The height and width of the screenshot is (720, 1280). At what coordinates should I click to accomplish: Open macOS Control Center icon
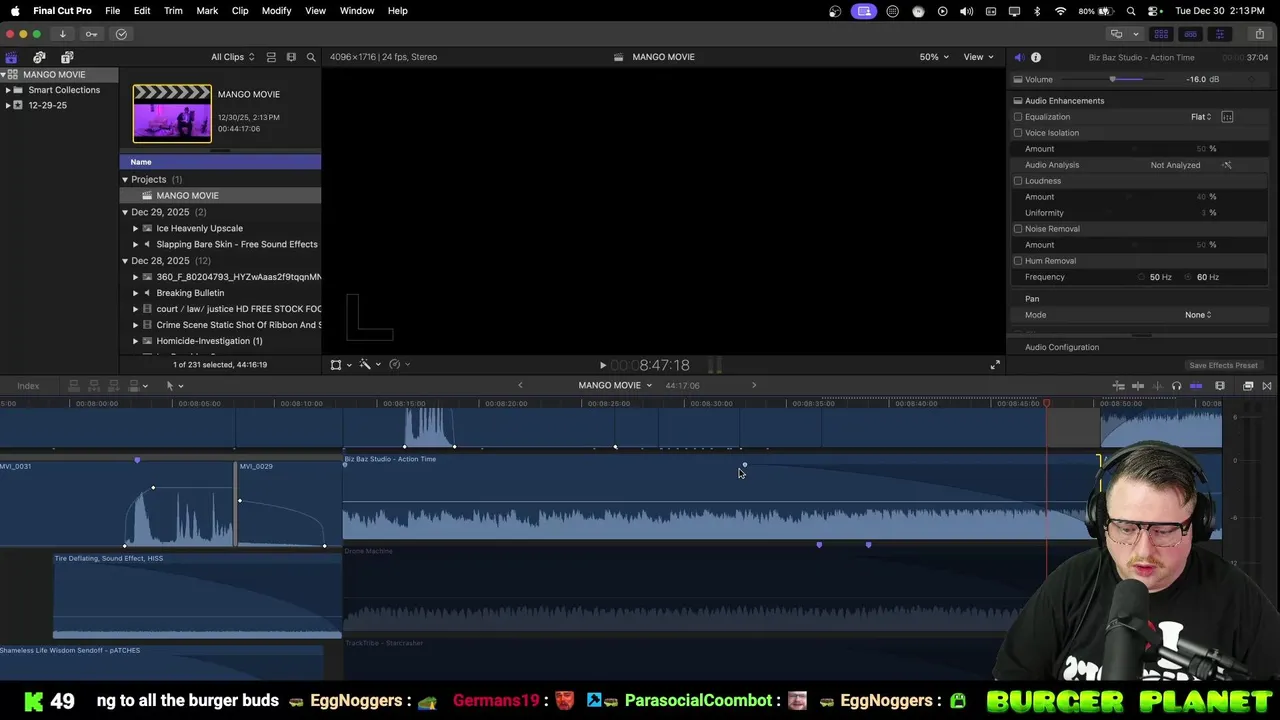pyautogui.click(x=1153, y=11)
